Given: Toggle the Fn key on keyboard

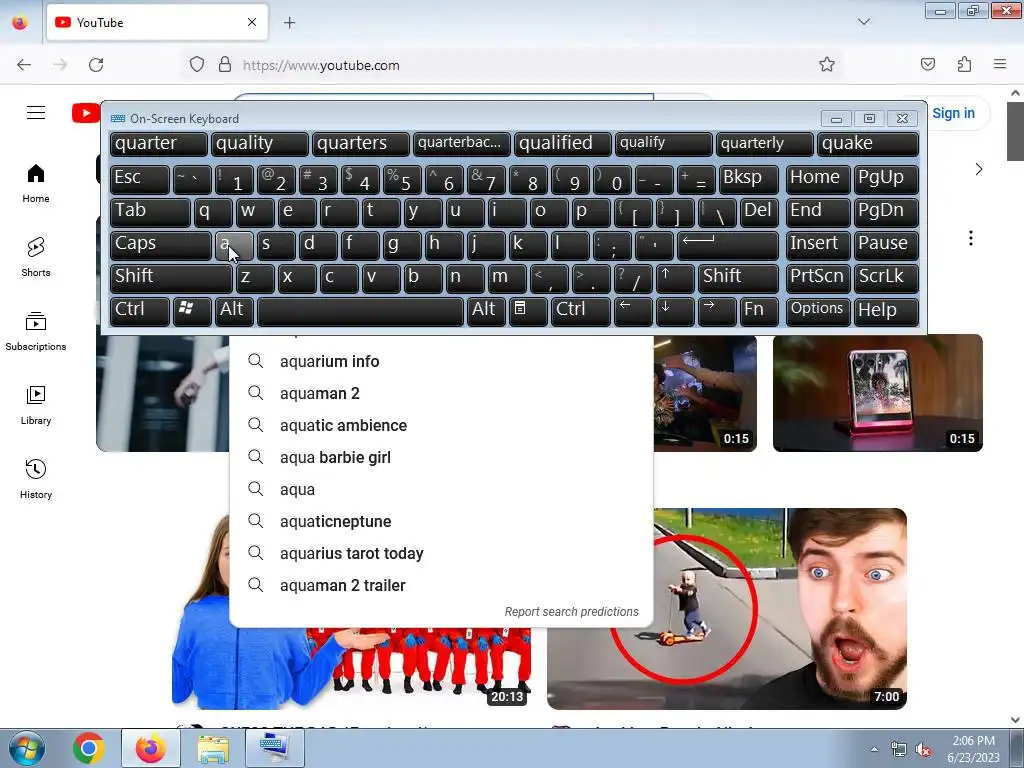Looking at the screenshot, I should pos(759,310).
